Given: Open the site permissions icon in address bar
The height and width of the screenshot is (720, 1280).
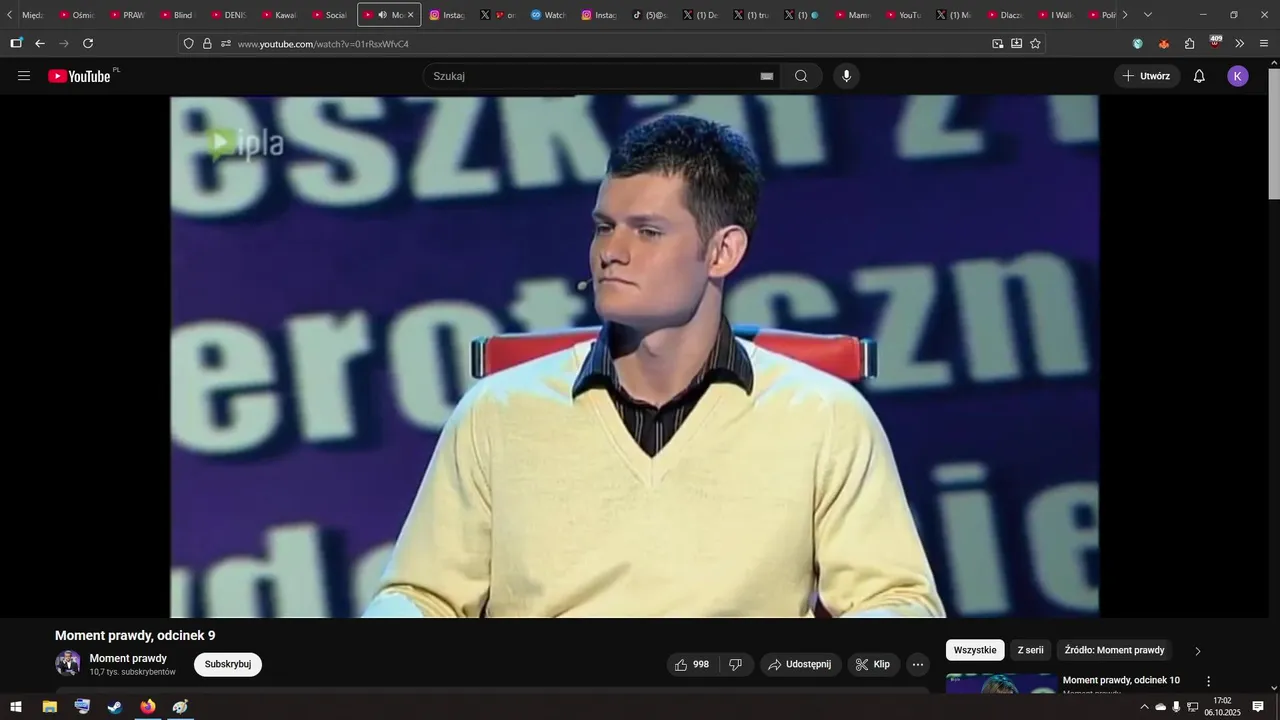Looking at the screenshot, I should (x=226, y=43).
